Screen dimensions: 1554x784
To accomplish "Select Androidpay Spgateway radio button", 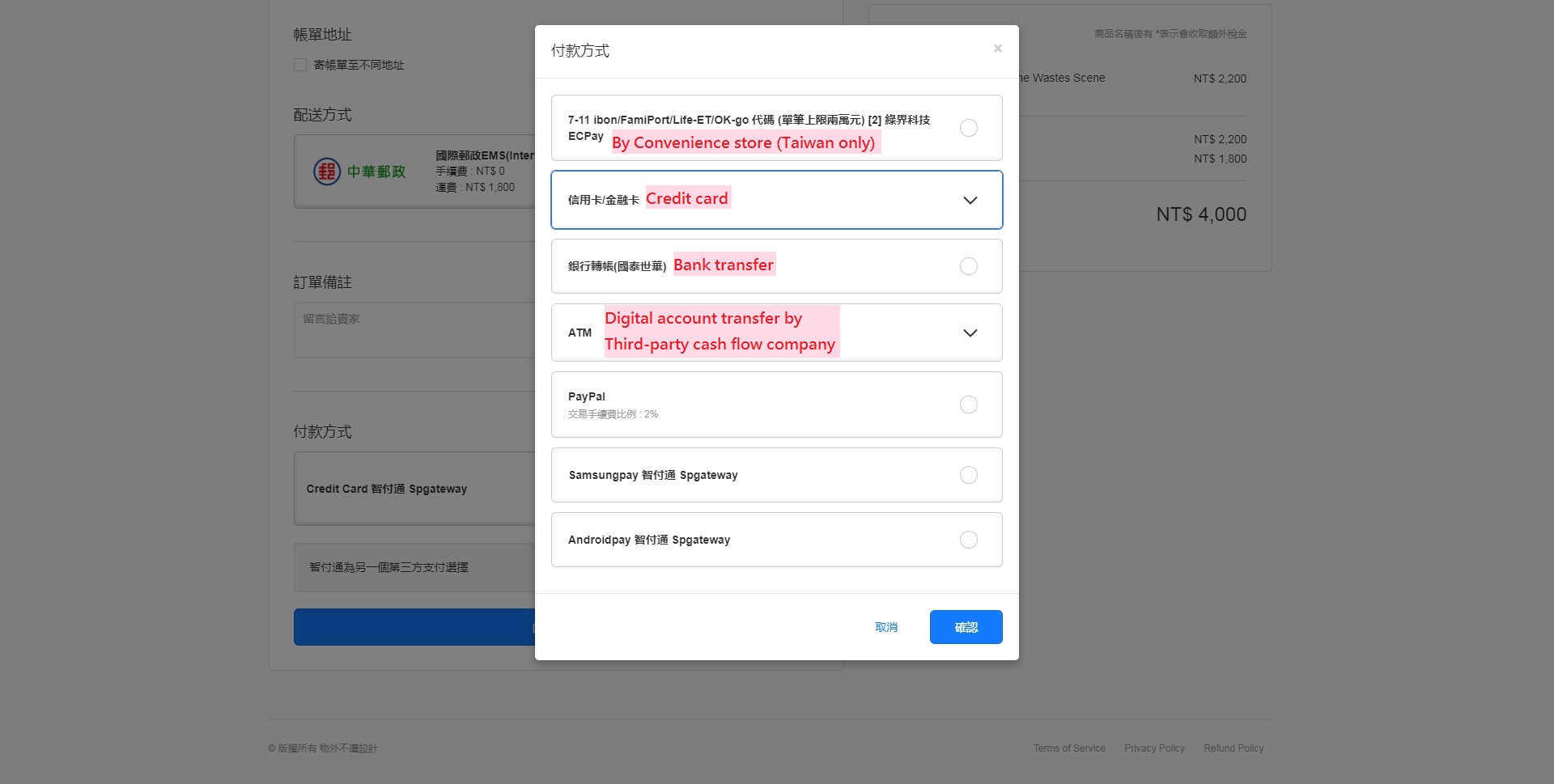I will click(968, 540).
